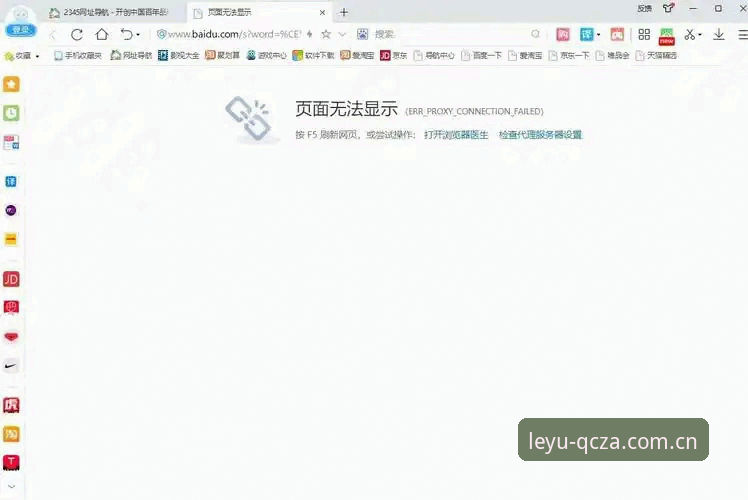Image resolution: width=748 pixels, height=500 pixels.
Task: Expand the undo closed tab dropdown arrow
Action: (x=138, y=35)
